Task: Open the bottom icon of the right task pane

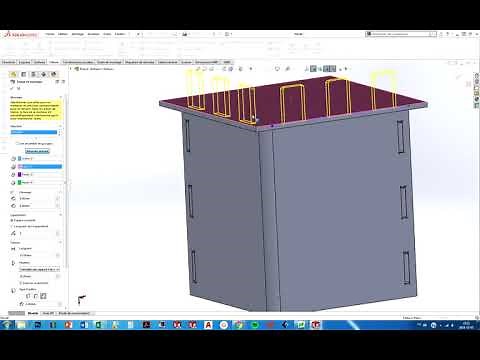Action: 476,105
